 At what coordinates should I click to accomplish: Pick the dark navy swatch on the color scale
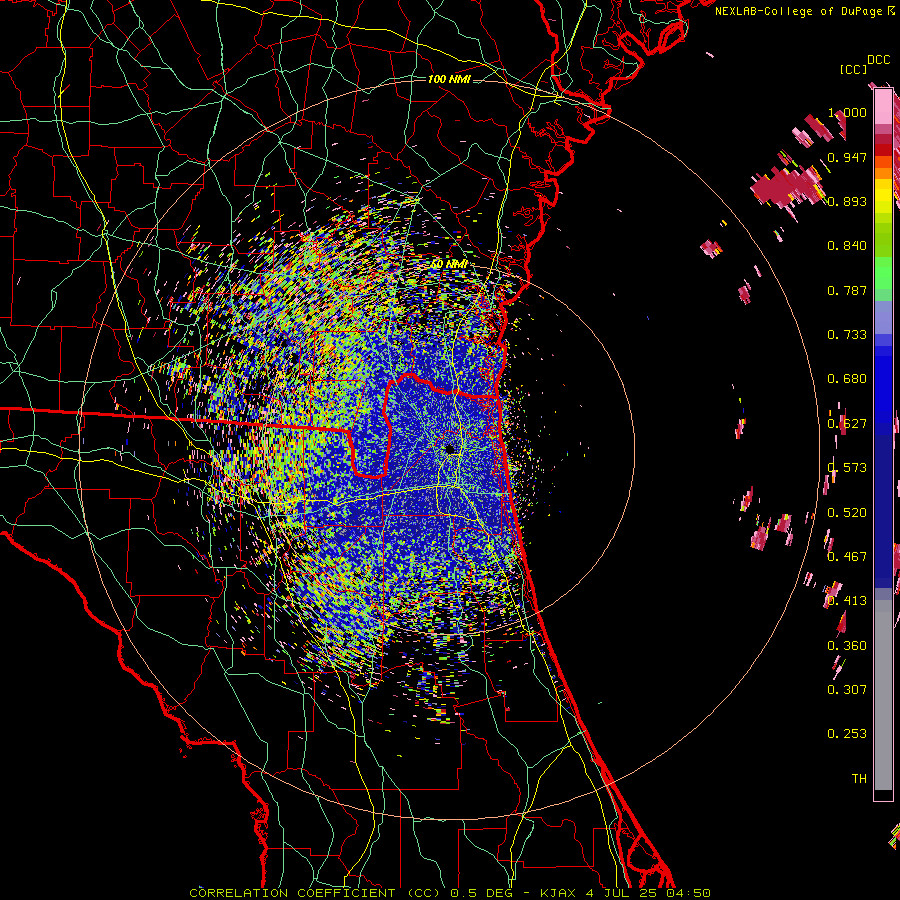click(x=883, y=505)
